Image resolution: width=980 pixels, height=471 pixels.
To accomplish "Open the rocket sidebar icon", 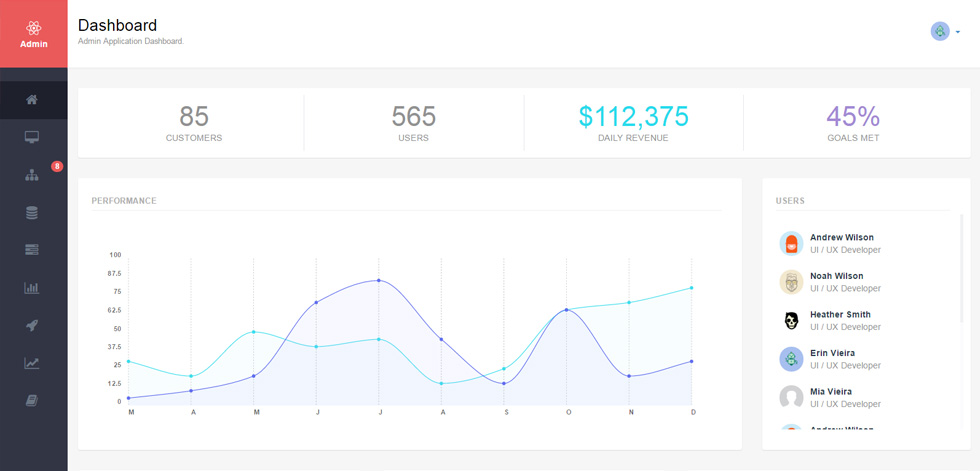I will [32, 325].
